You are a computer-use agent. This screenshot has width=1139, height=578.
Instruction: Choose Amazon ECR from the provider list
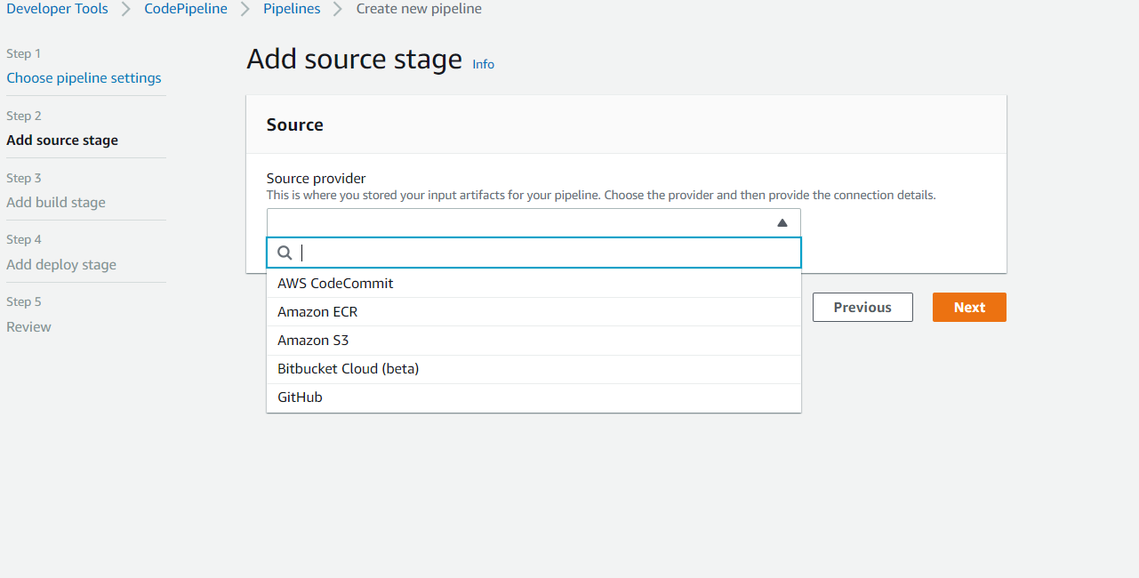coord(317,312)
